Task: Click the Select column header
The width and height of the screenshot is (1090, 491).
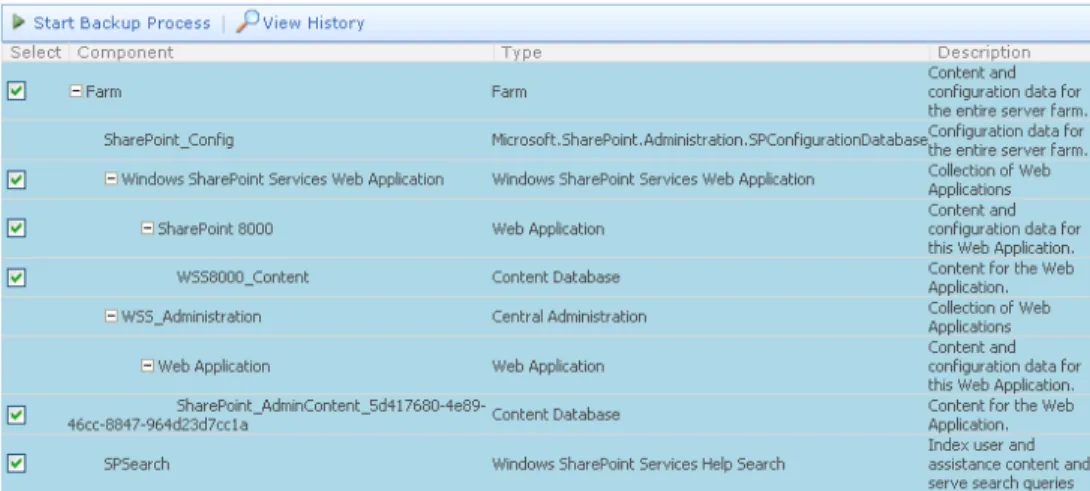Action: tap(35, 53)
